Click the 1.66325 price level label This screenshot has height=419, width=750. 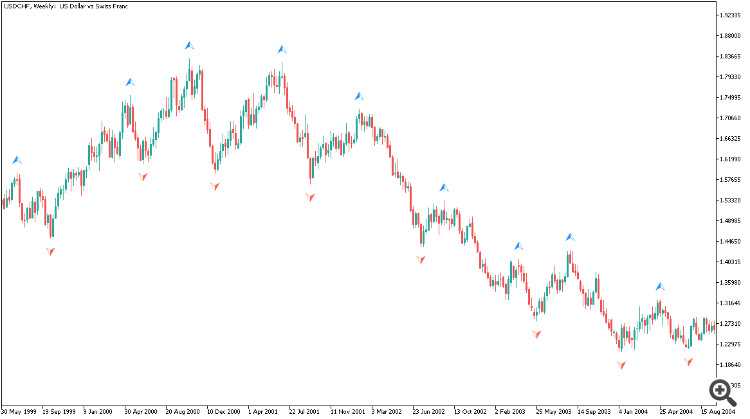730,138
